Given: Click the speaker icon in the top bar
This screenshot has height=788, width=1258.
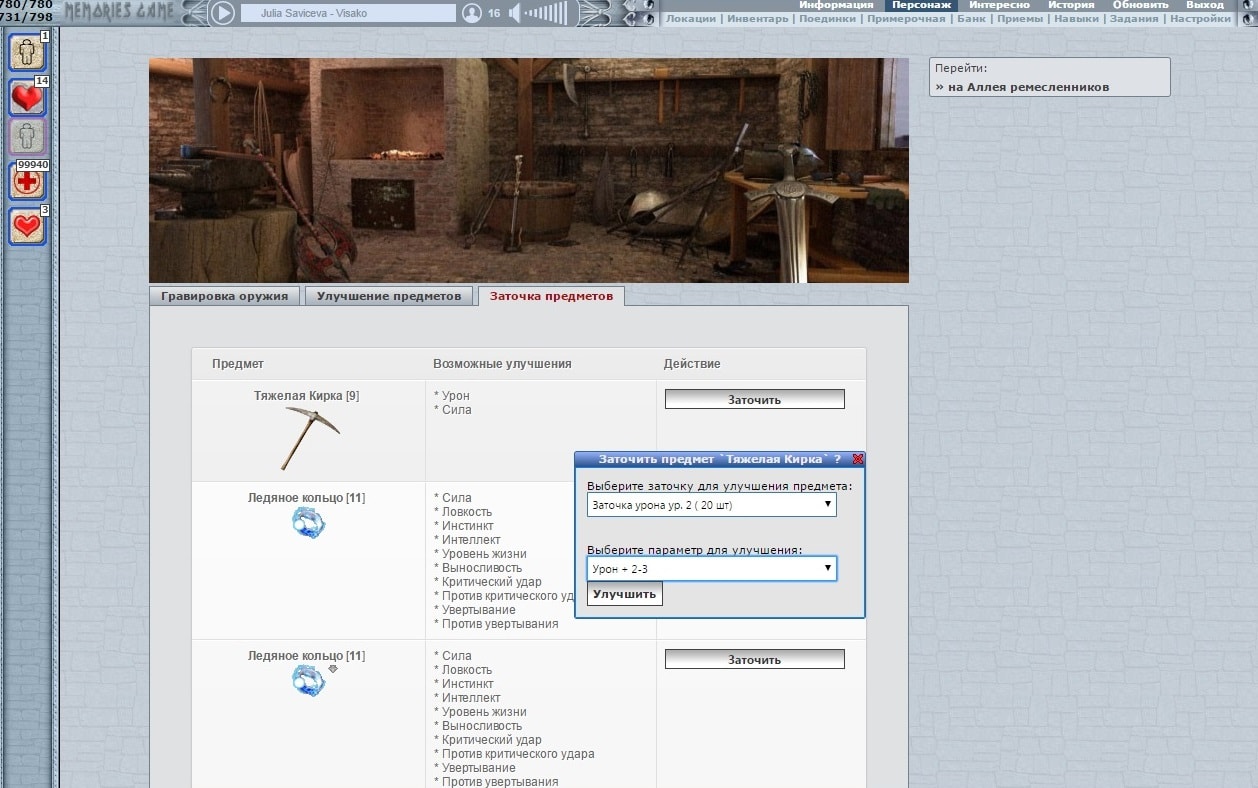Looking at the screenshot, I should tap(515, 13).
